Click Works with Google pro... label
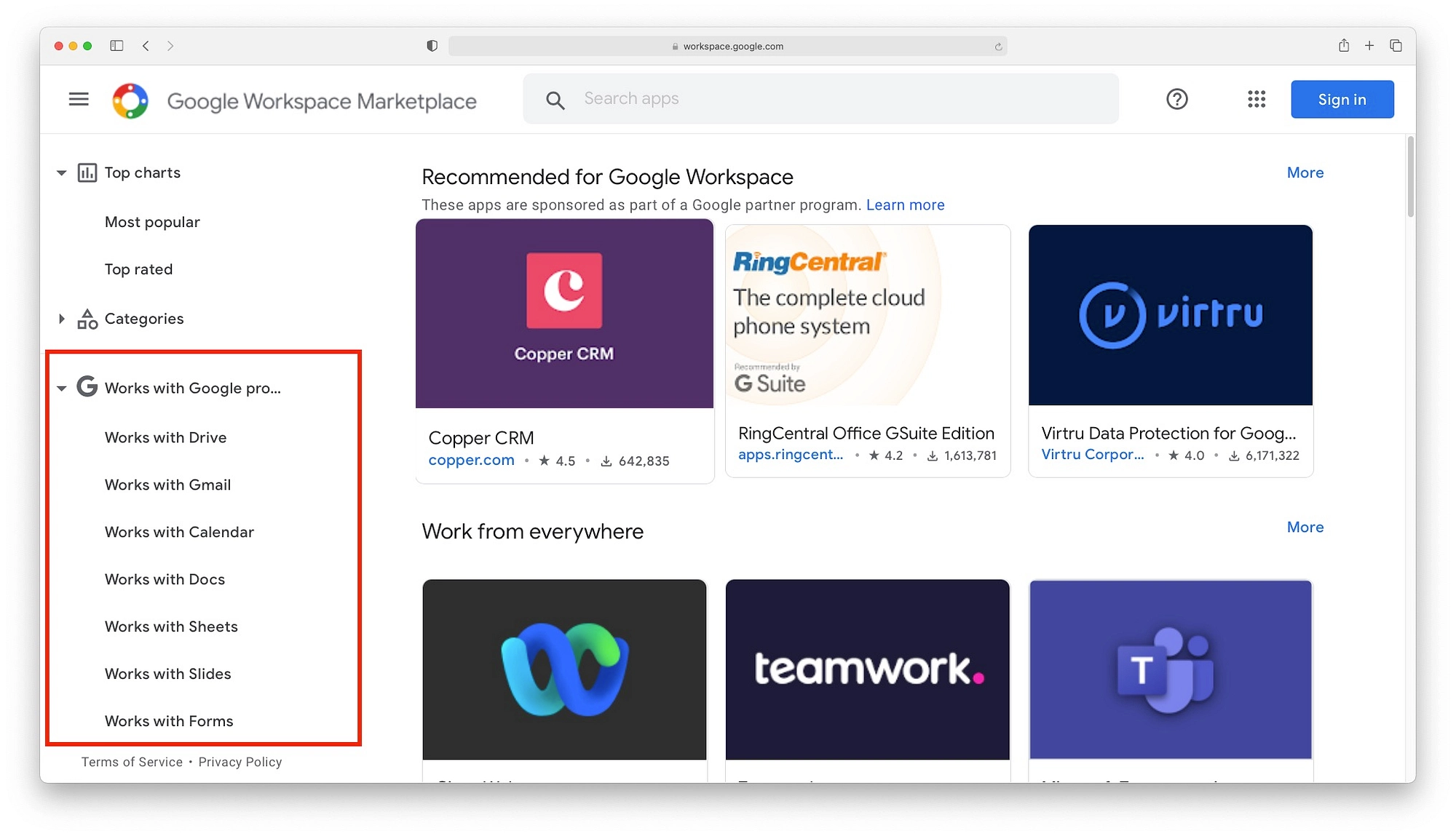This screenshot has width=1456, height=836. point(192,388)
